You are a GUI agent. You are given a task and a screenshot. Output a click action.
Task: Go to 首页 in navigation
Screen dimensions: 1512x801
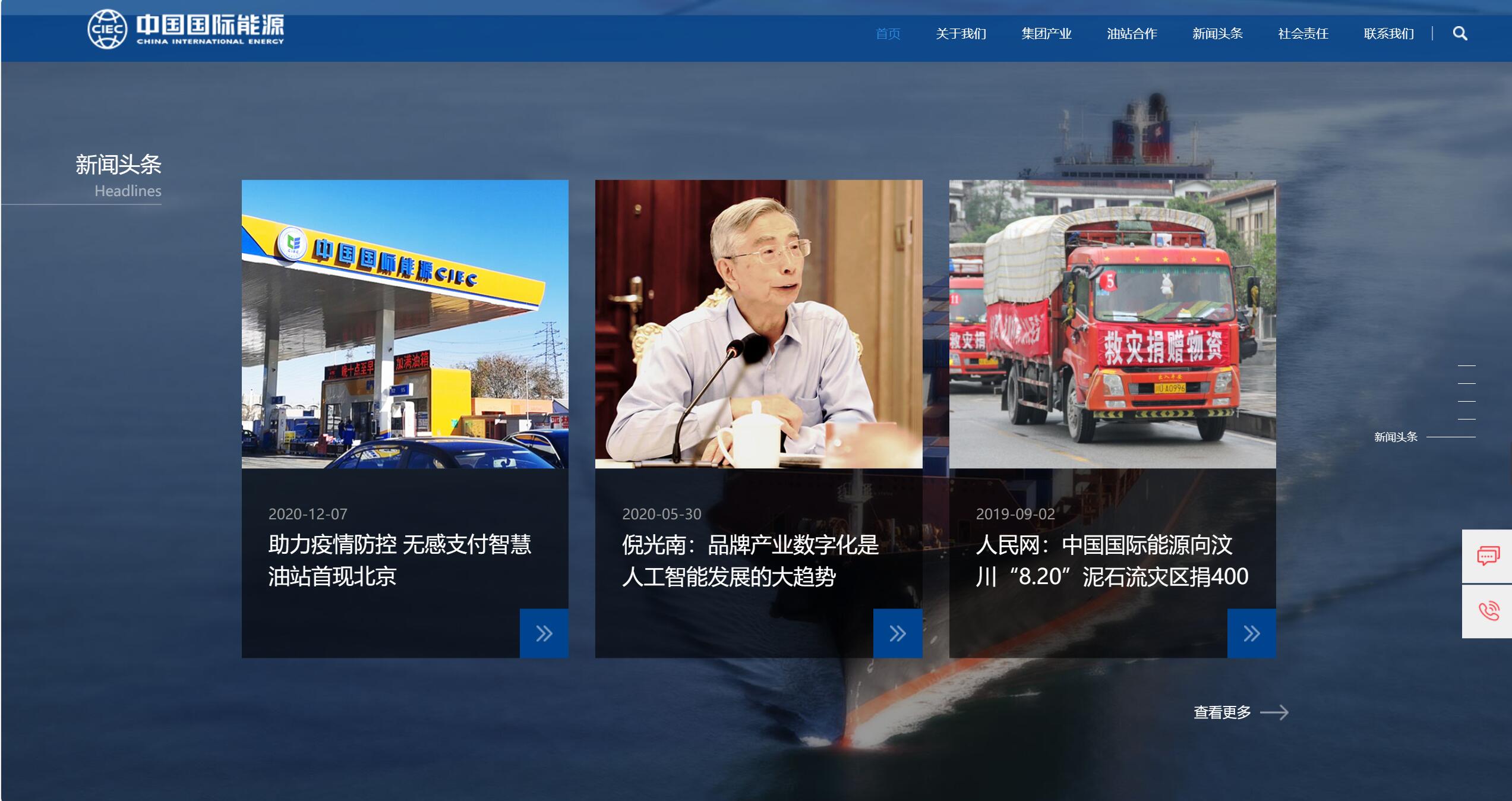[x=888, y=34]
